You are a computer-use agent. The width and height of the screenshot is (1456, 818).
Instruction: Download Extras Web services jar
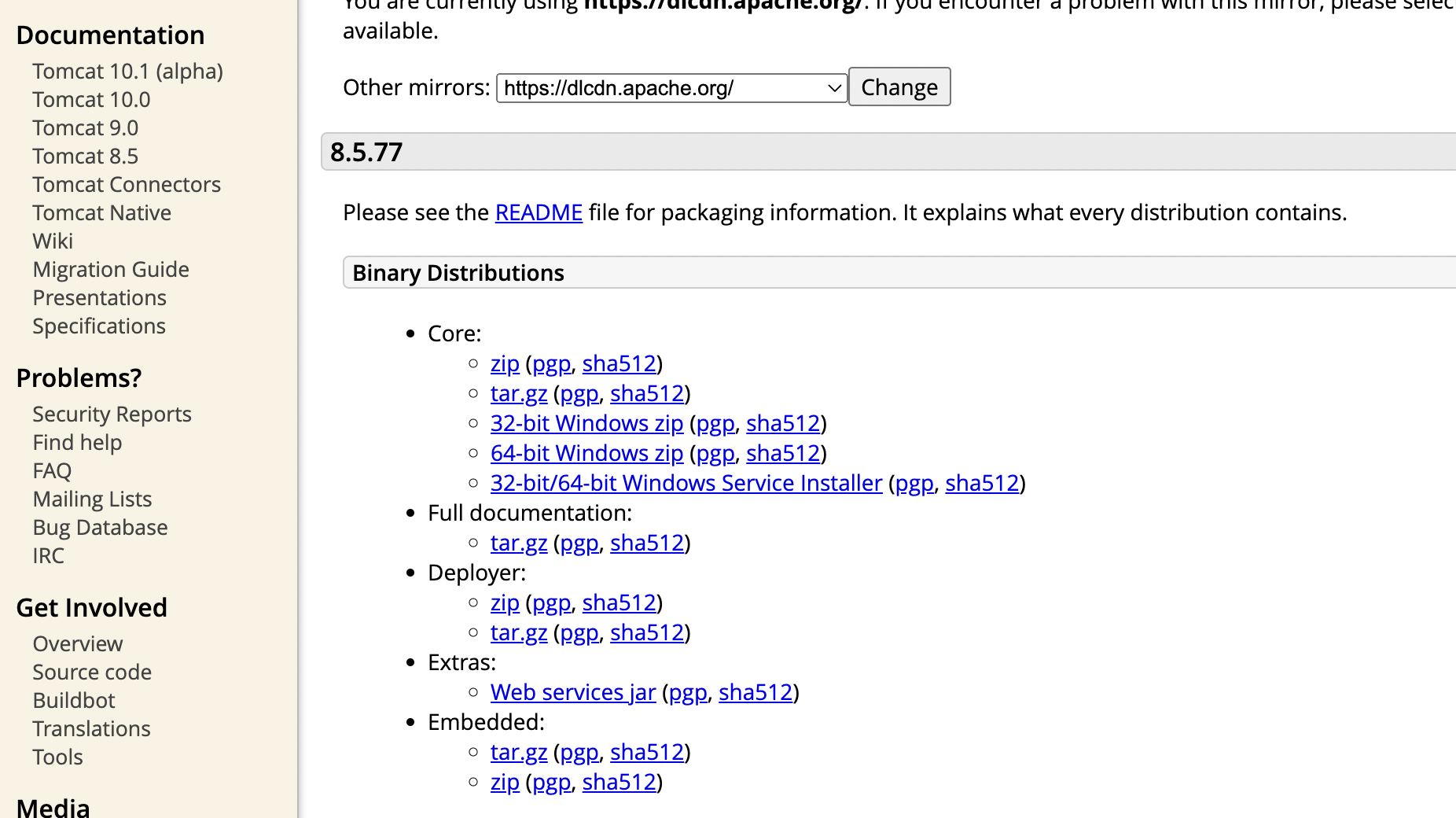point(573,692)
